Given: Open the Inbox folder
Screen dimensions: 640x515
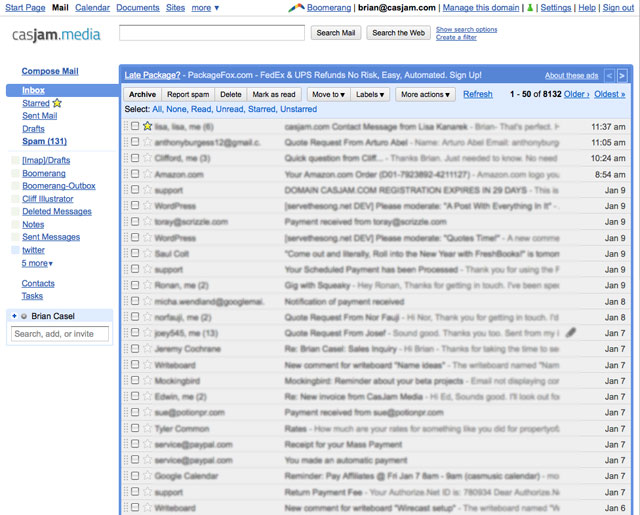Looking at the screenshot, I should pyautogui.click(x=33, y=90).
